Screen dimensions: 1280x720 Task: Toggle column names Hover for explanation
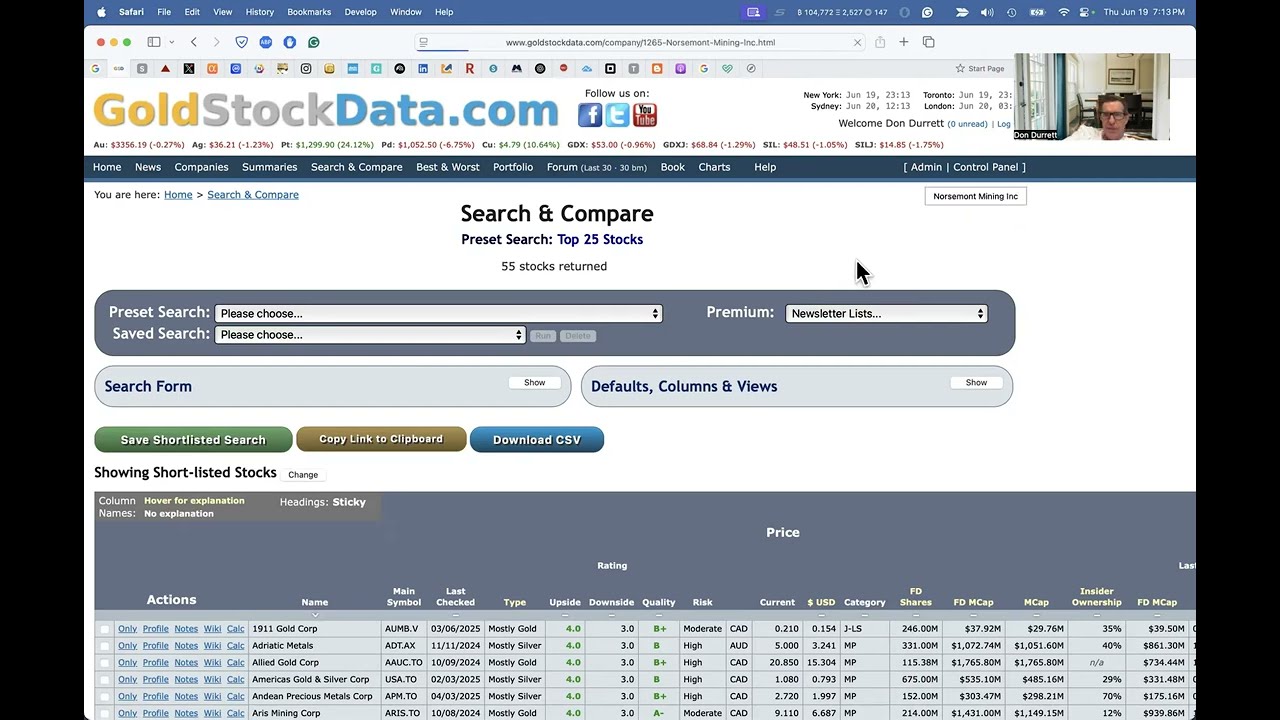point(194,500)
